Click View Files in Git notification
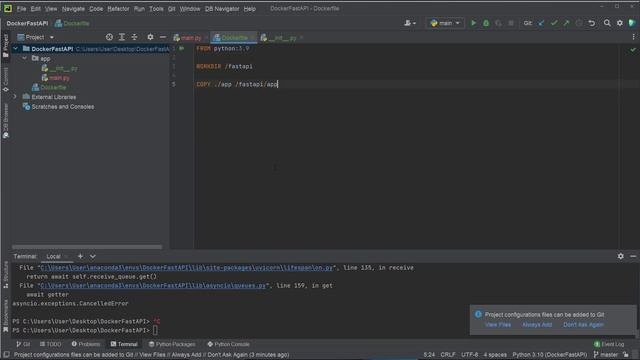Image resolution: width=640 pixels, height=360 pixels. pyautogui.click(x=498, y=325)
